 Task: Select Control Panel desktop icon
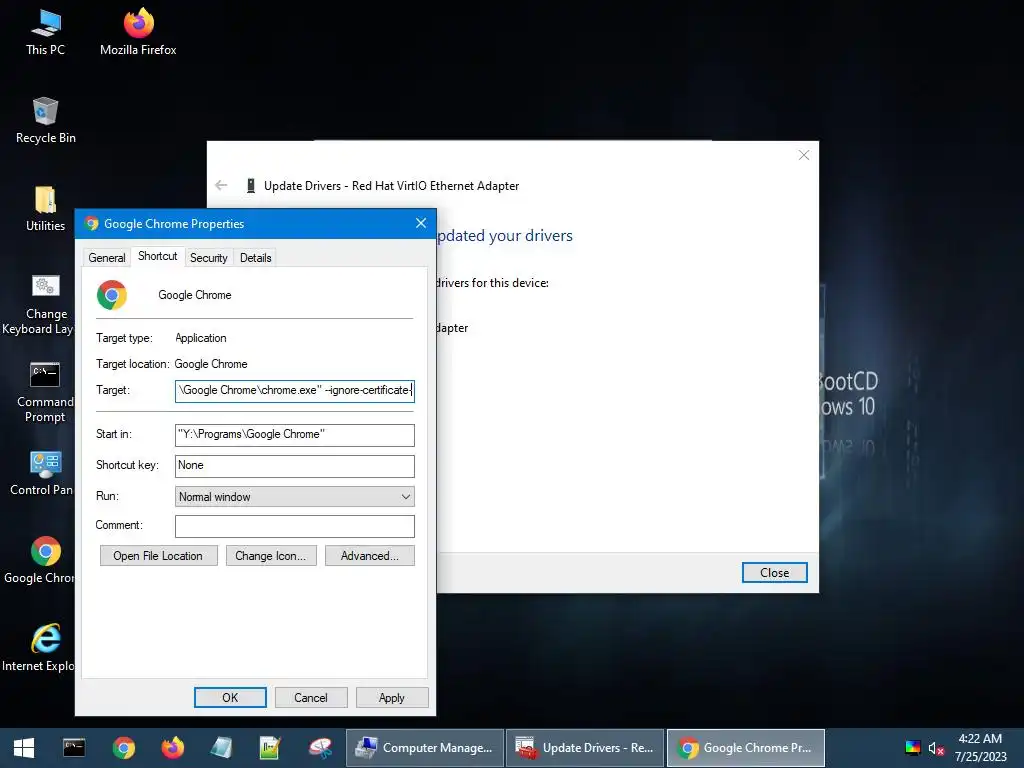click(x=42, y=473)
